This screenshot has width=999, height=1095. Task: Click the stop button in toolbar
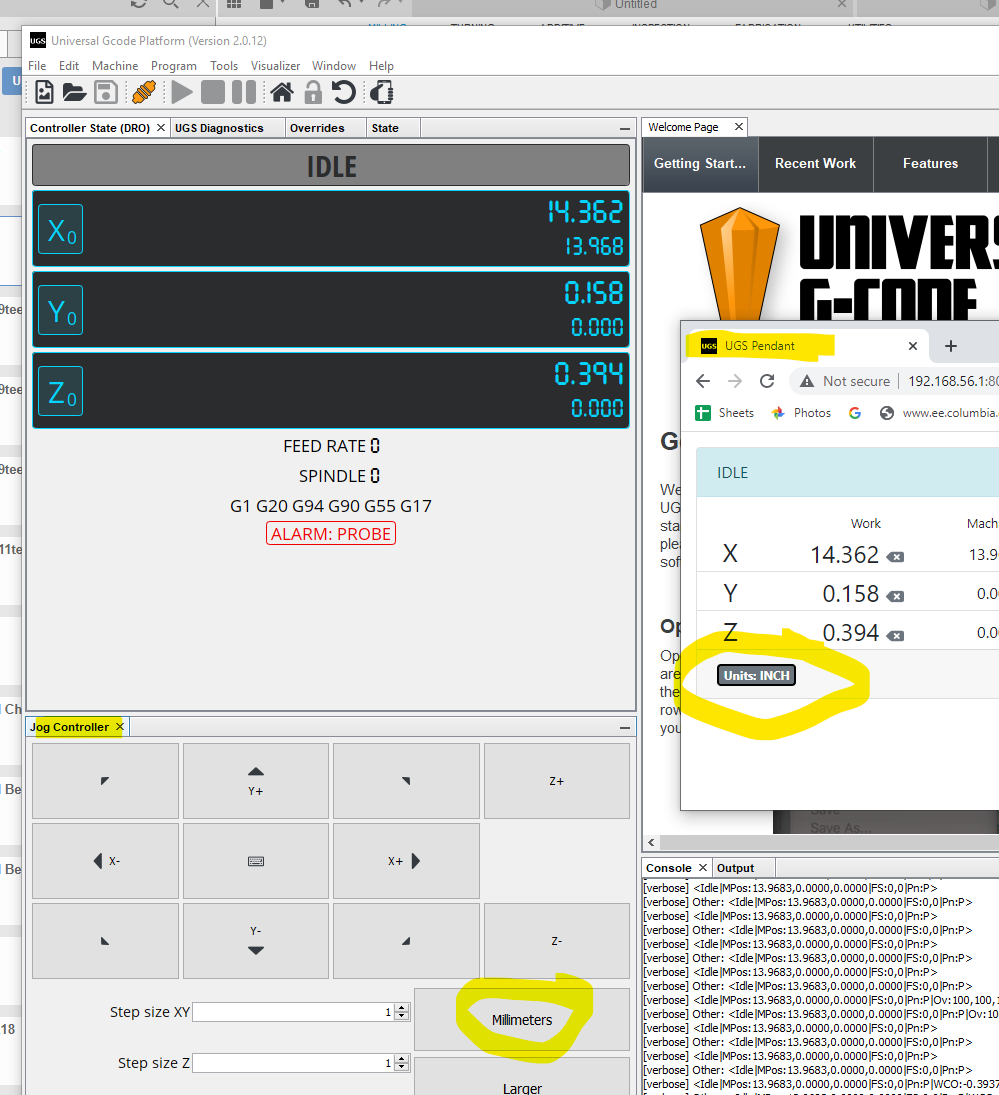213,92
